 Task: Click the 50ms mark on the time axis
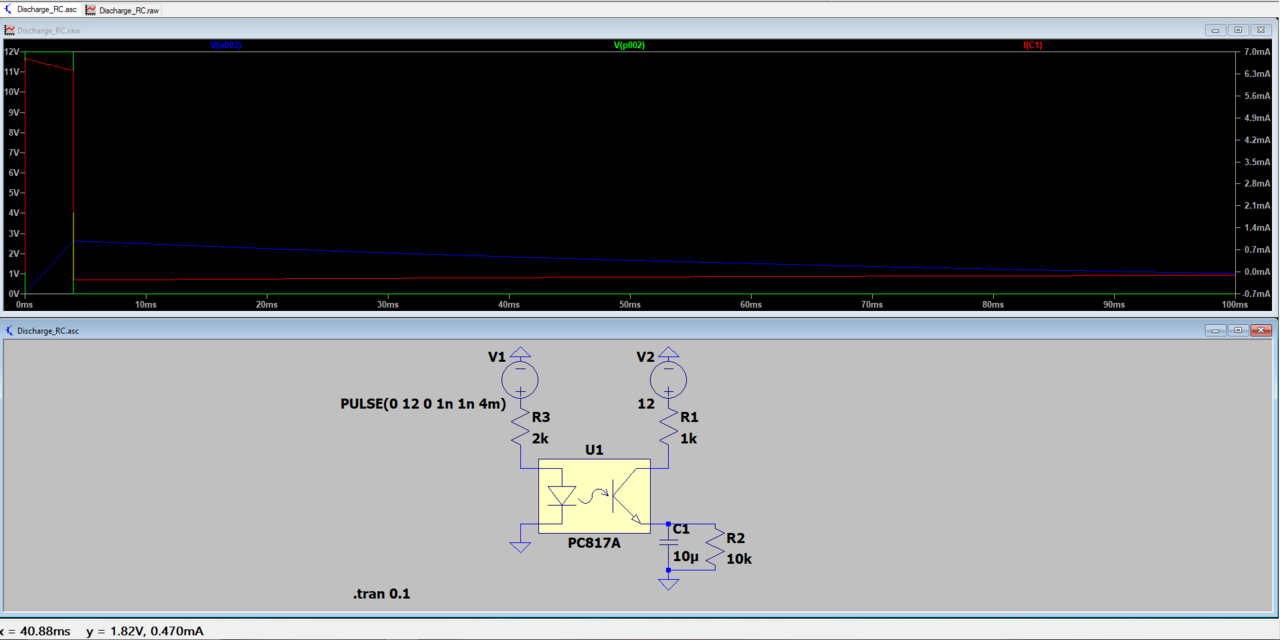(x=629, y=304)
